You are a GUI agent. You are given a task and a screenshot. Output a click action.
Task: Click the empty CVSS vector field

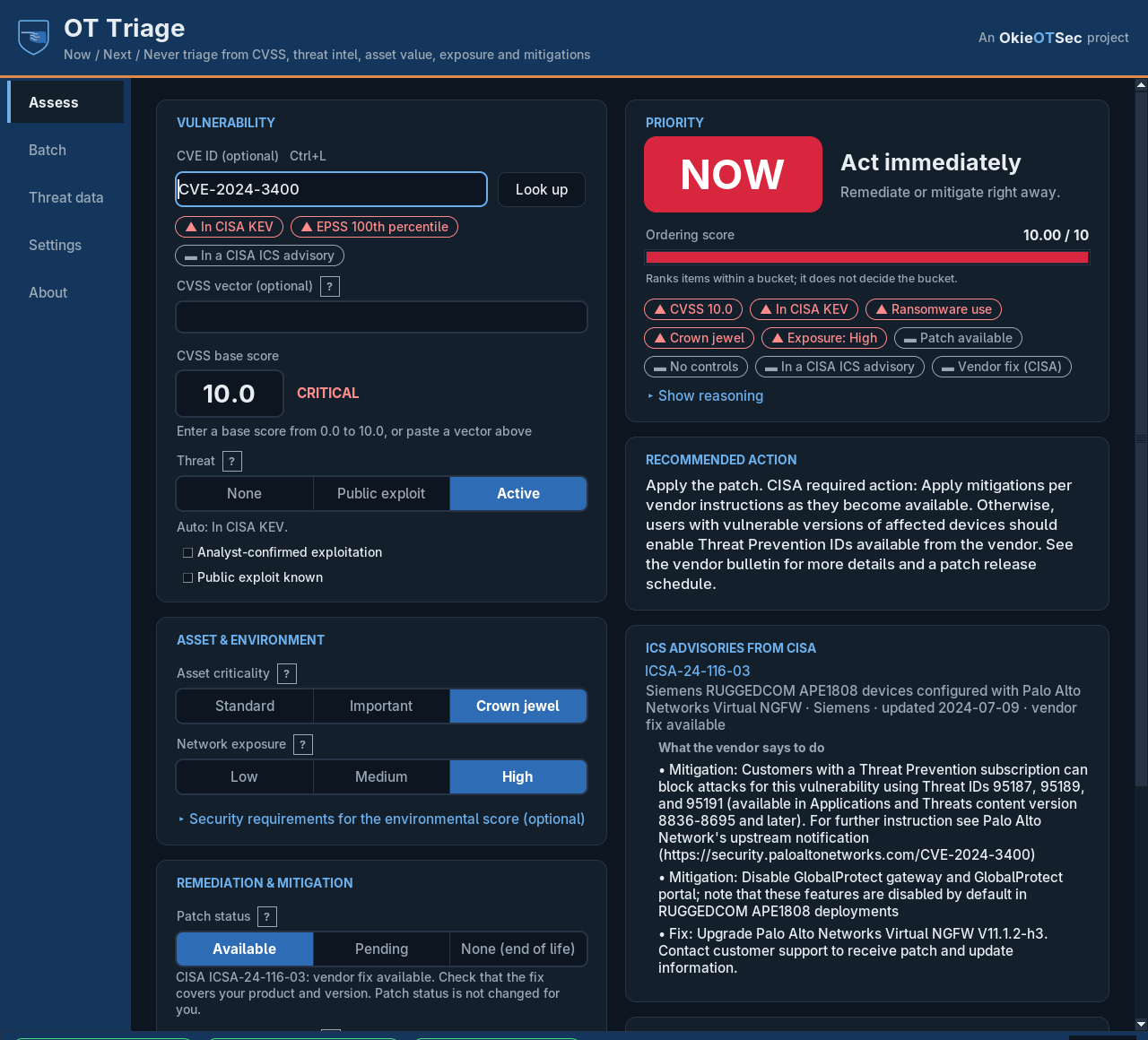click(x=381, y=317)
